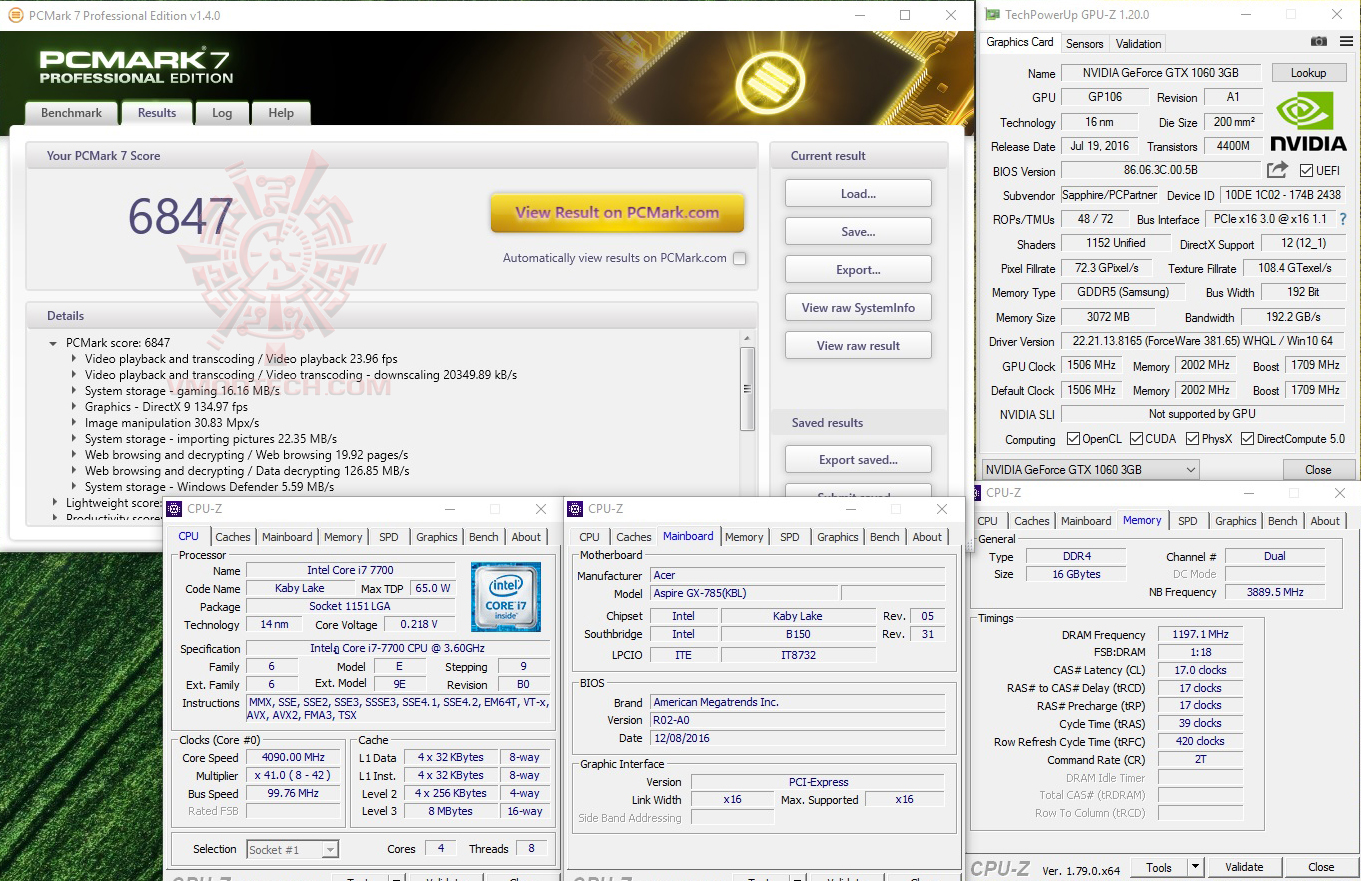Click the Save... button in PCMark
Image resolution: width=1361 pixels, height=881 pixels.
click(858, 232)
